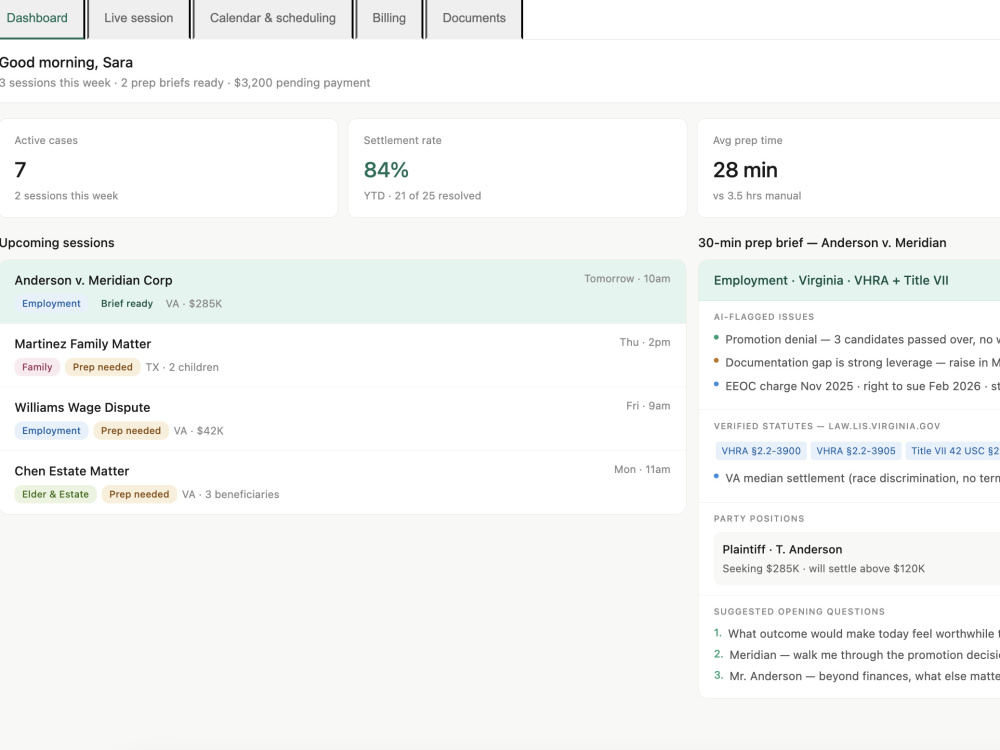Image resolution: width=1000 pixels, height=750 pixels.
Task: Go to Calendar & scheduling tab
Action: (272, 18)
